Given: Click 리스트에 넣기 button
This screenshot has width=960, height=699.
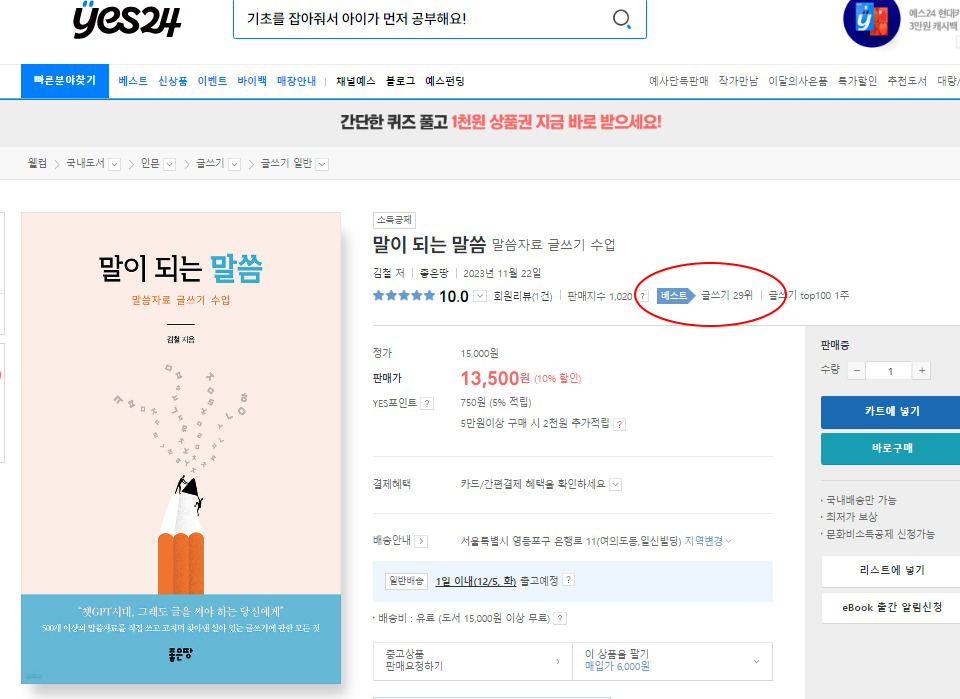Looking at the screenshot, I should pyautogui.click(x=892, y=570).
